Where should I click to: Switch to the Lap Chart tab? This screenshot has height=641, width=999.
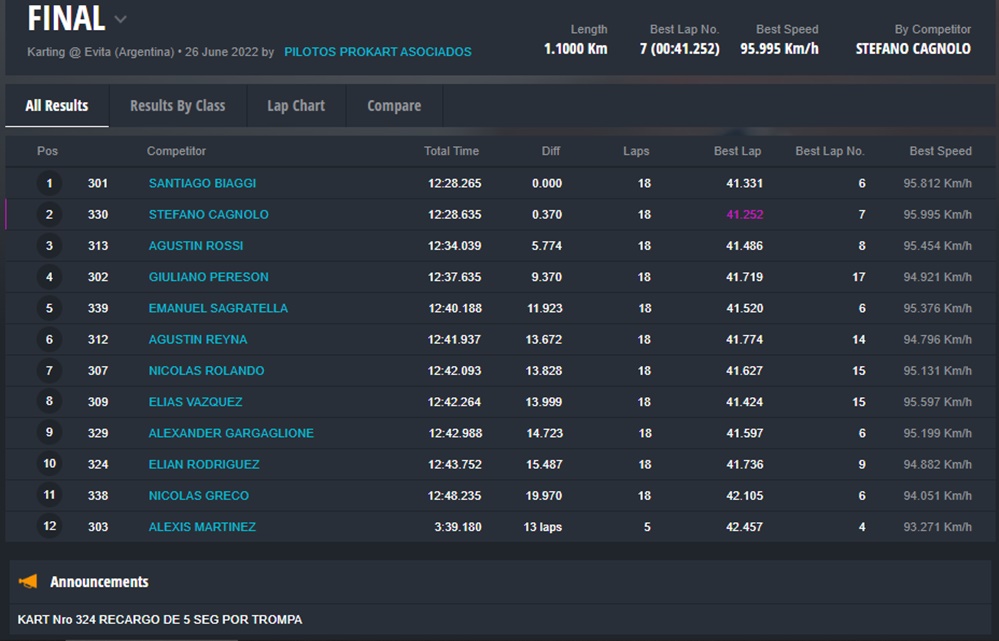pos(296,106)
